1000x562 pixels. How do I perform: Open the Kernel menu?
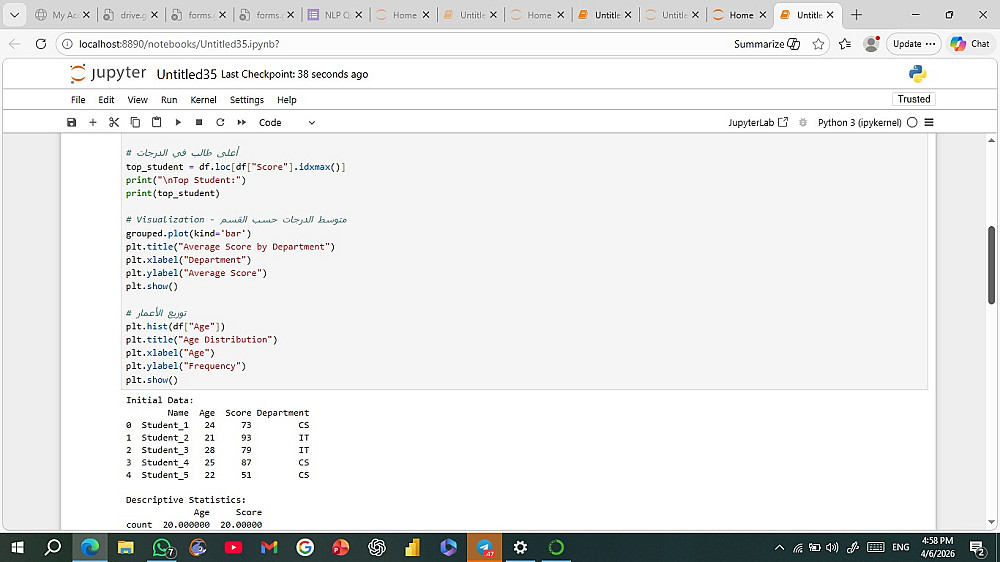tap(203, 100)
